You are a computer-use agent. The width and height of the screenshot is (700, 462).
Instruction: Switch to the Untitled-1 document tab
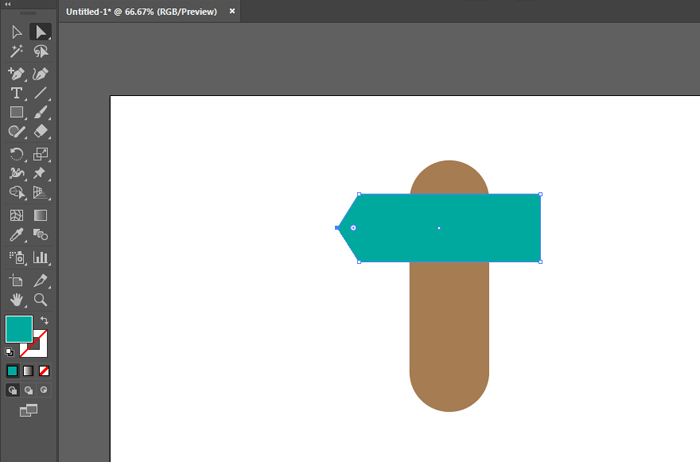pos(142,12)
